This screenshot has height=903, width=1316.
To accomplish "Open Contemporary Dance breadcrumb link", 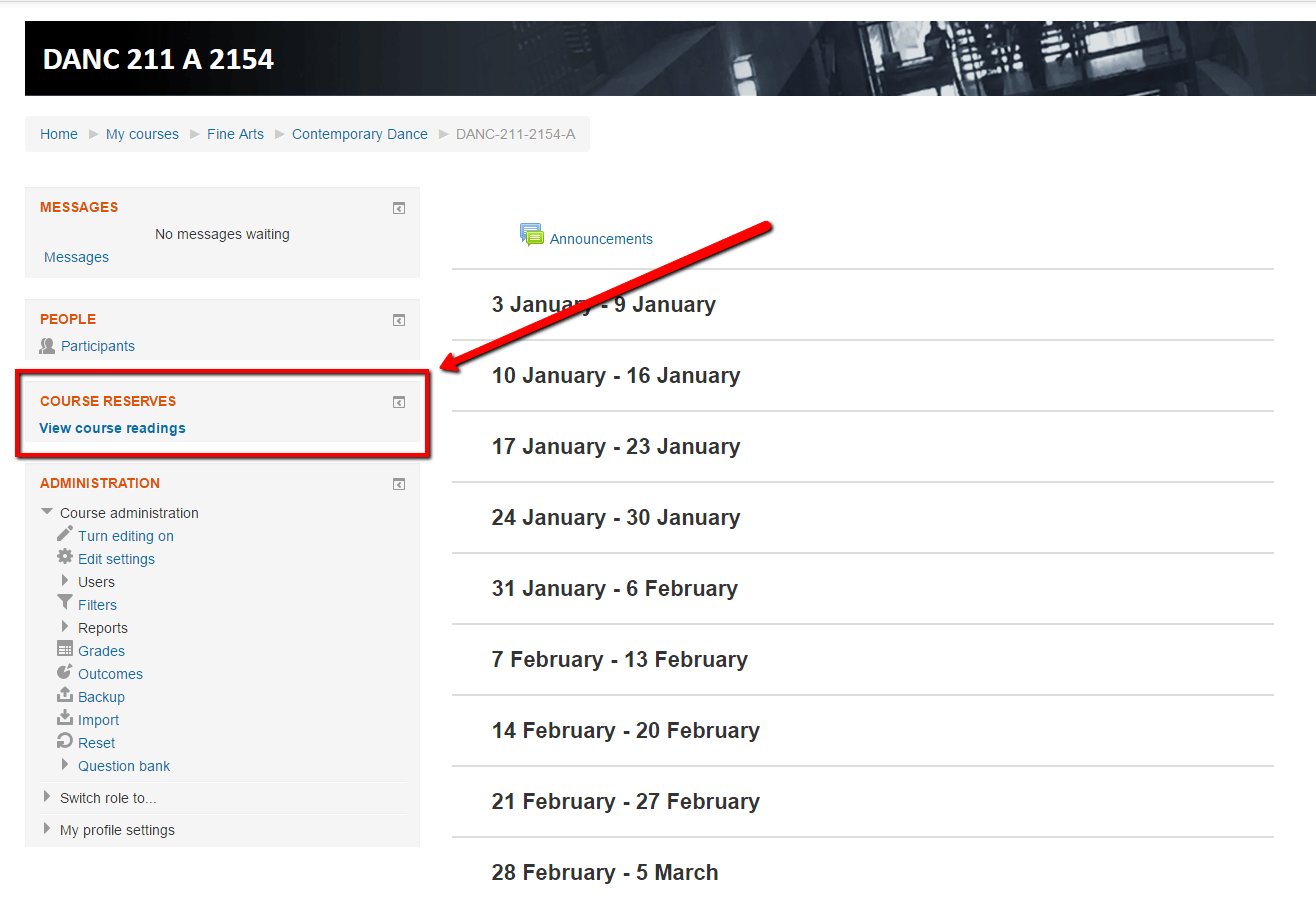I will point(360,134).
